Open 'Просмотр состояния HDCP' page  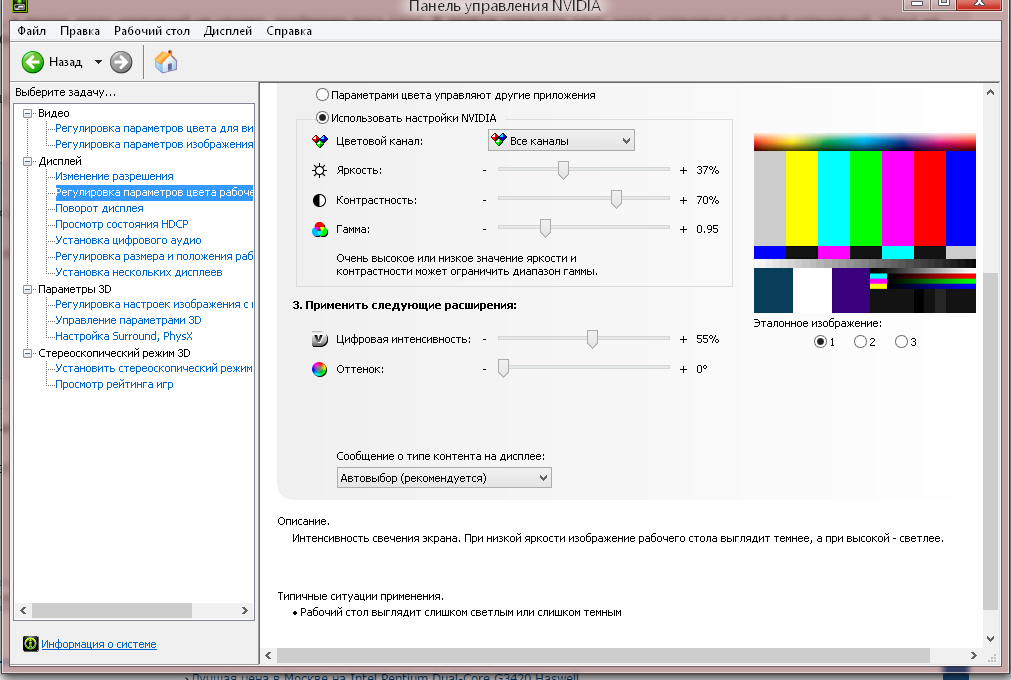tap(122, 224)
